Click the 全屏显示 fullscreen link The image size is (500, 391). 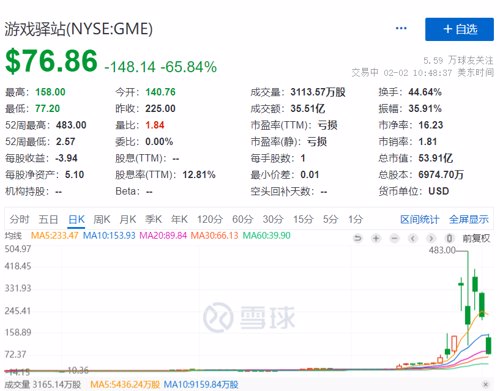point(469,219)
